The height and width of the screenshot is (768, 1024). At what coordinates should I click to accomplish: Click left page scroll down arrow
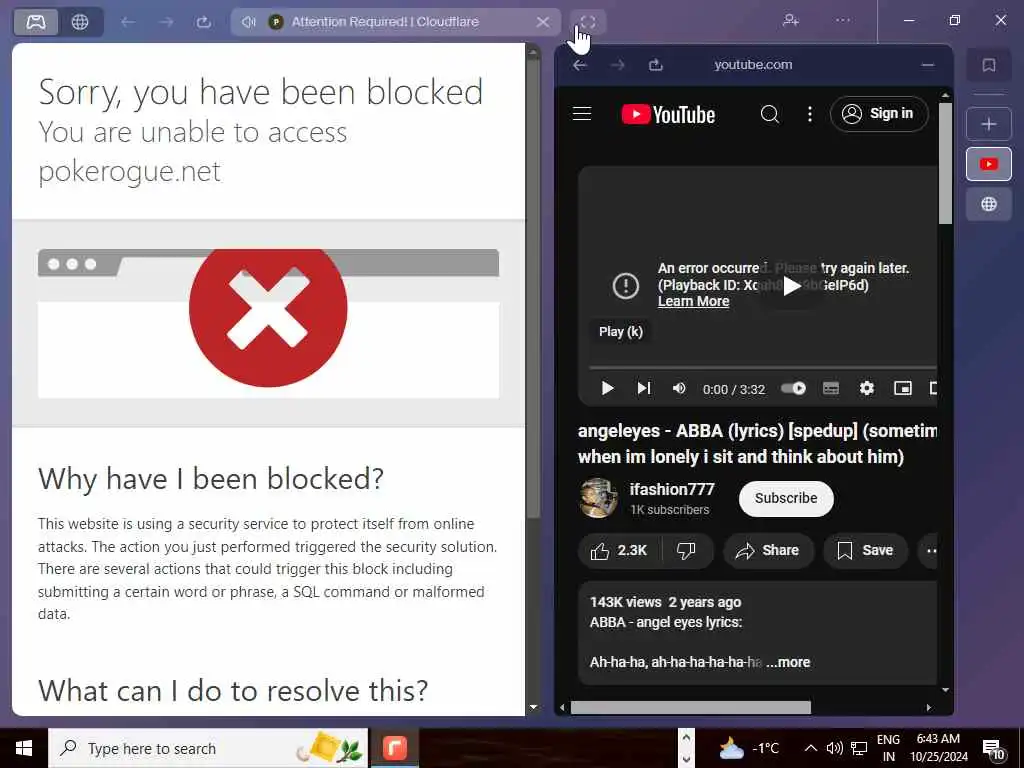click(x=534, y=707)
